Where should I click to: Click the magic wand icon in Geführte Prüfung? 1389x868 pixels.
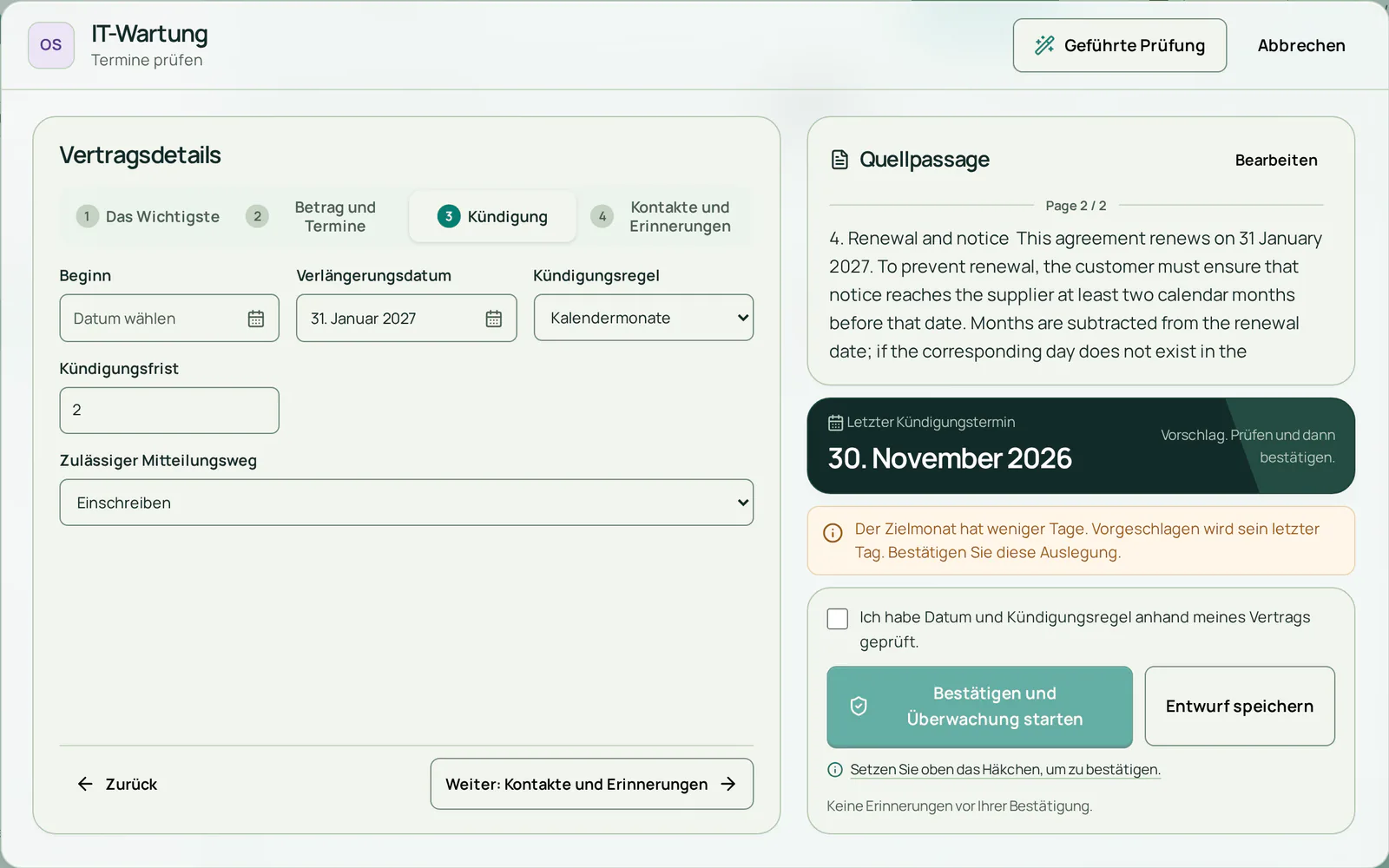1044,45
